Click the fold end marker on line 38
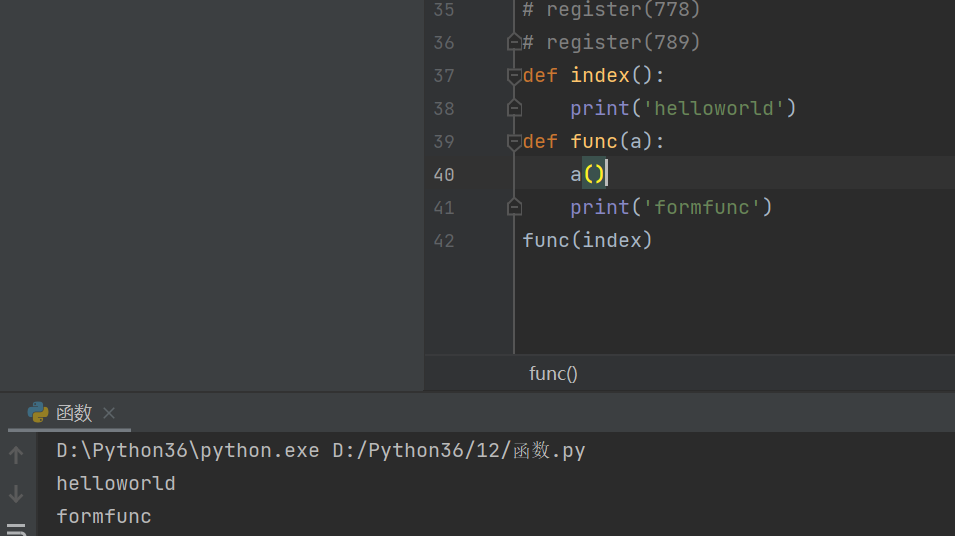The height and width of the screenshot is (536, 955). [514, 108]
